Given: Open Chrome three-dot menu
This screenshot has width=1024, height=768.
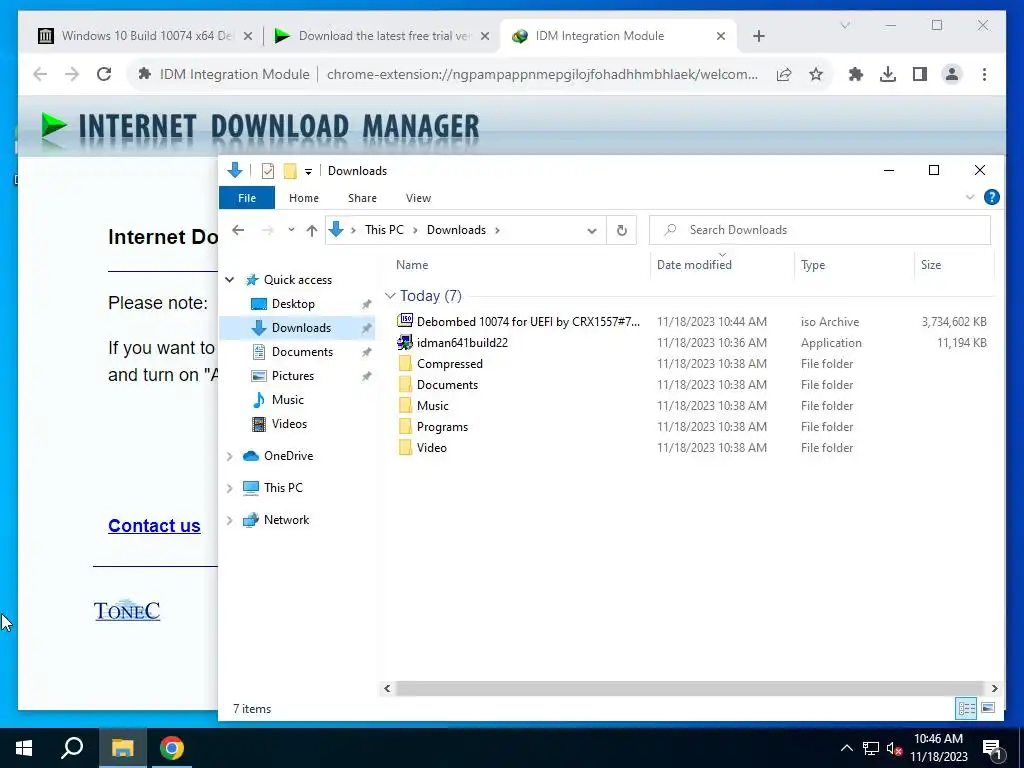Looking at the screenshot, I should coord(984,74).
